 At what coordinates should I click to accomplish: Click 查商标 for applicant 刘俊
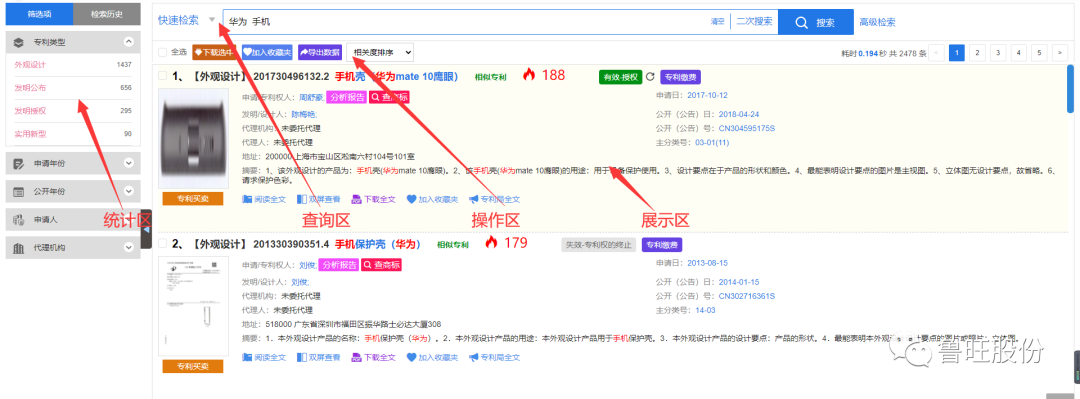point(381,265)
